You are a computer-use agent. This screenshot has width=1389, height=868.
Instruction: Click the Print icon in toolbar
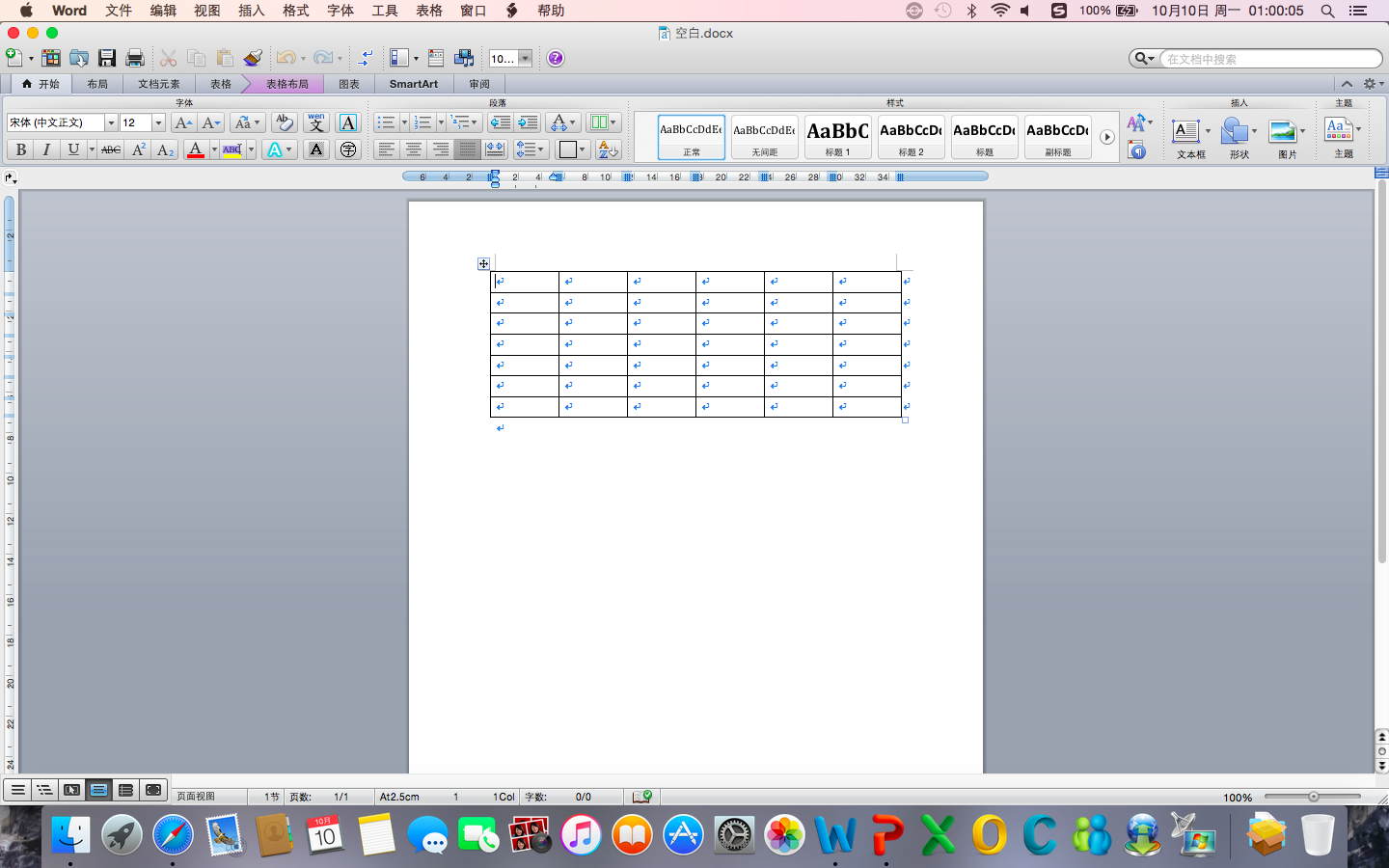pos(135,58)
